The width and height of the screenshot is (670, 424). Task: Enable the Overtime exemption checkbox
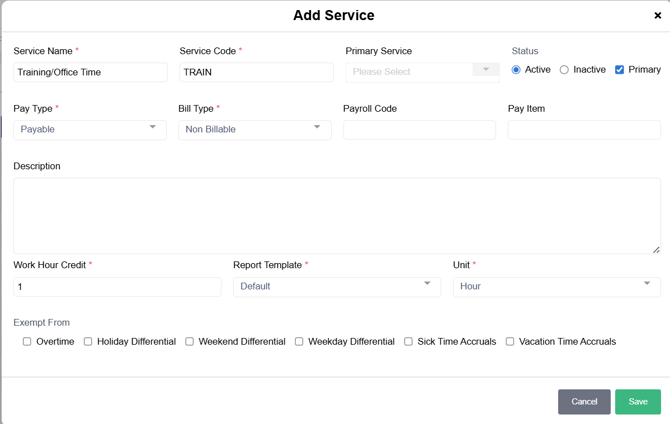click(x=27, y=342)
